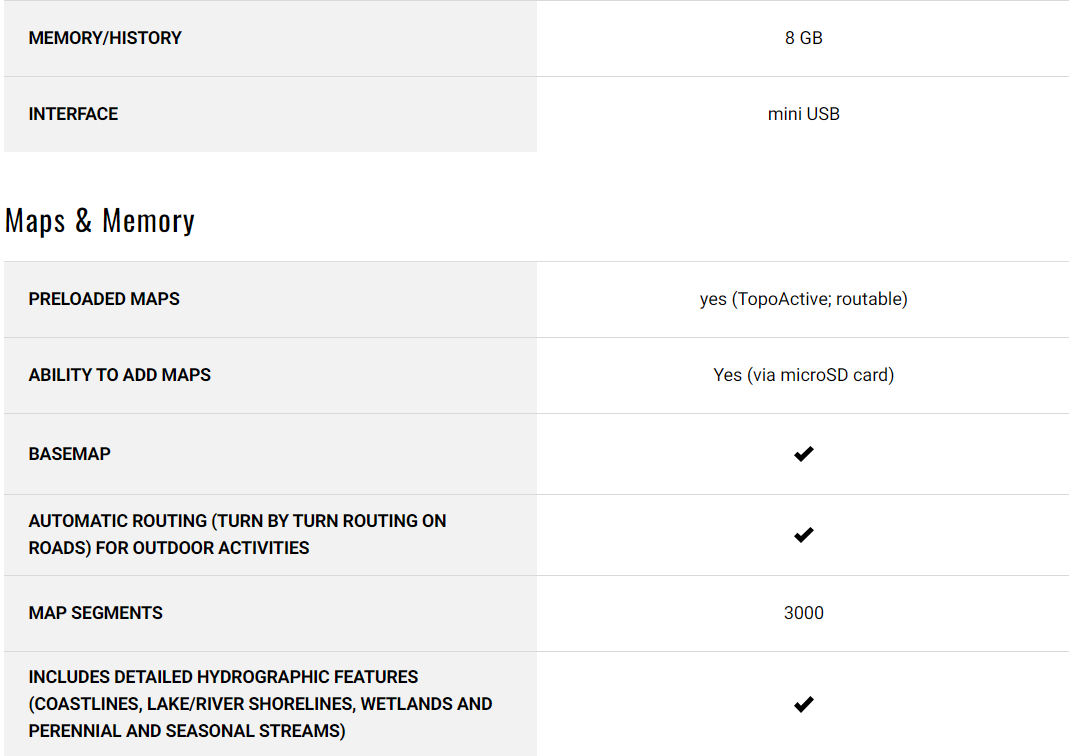Image resolution: width=1069 pixels, height=756 pixels.
Task: Click the MAP SEGMENTS row label
Action: (x=95, y=613)
